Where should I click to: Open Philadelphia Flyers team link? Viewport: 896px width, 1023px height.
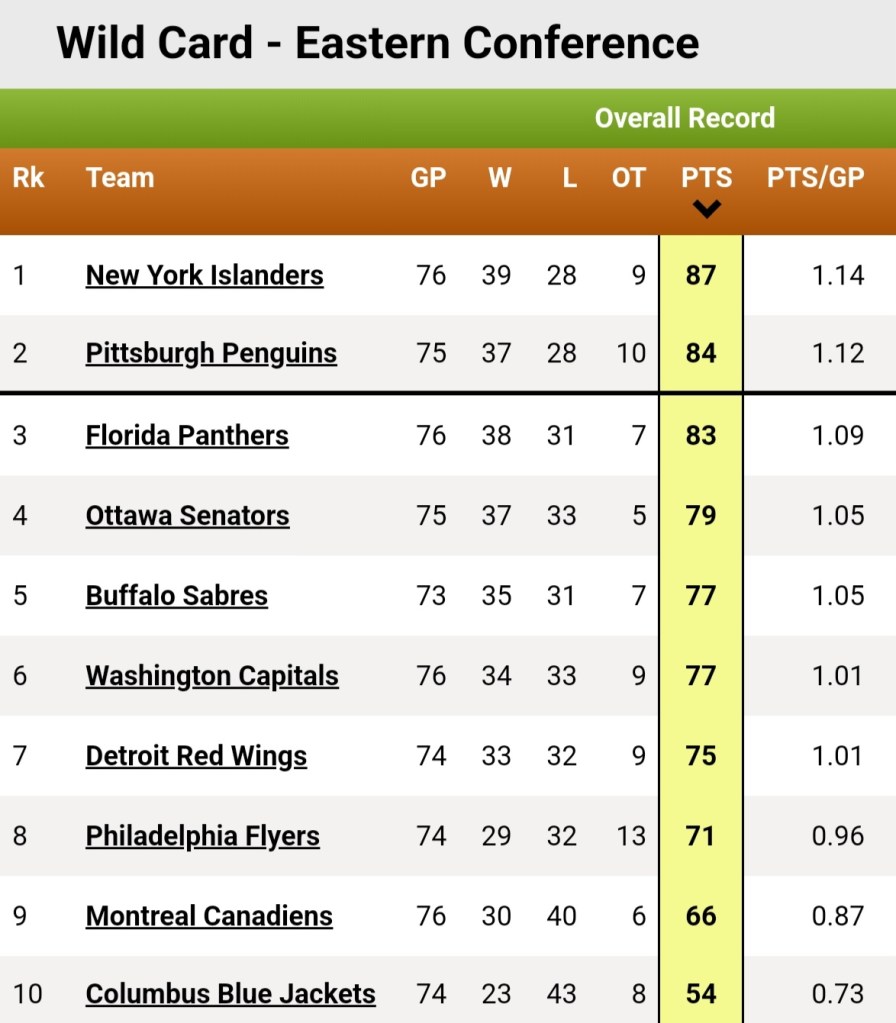click(203, 837)
